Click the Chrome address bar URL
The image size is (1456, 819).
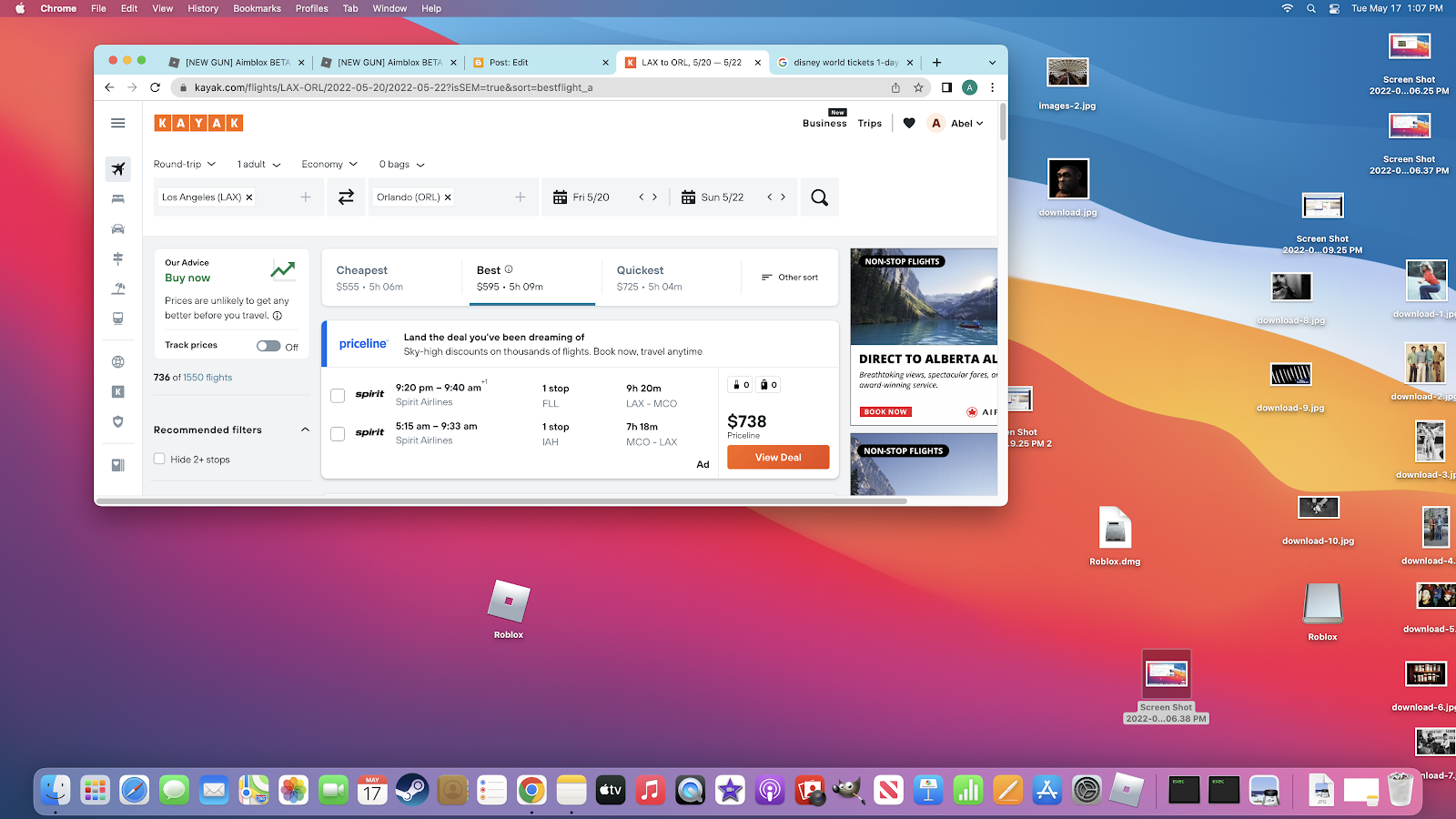393,87
